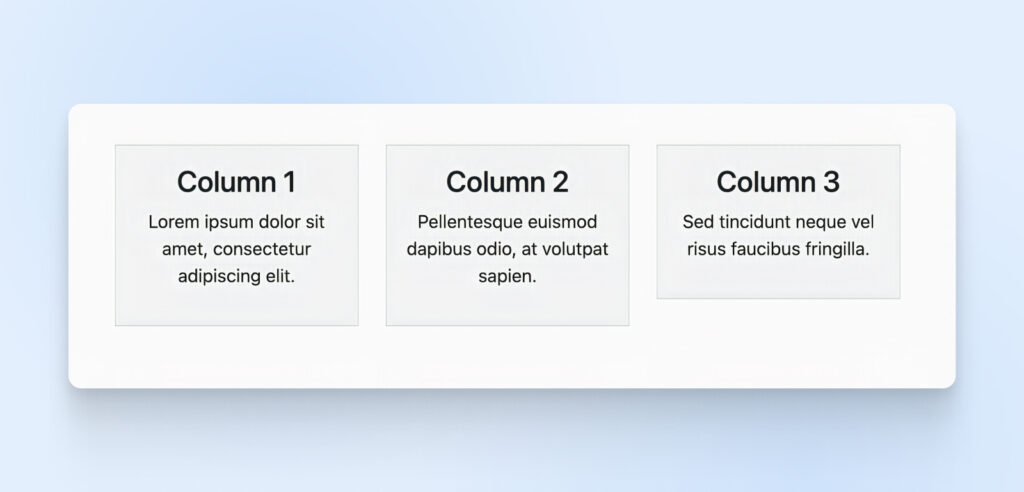Click the "Column 1" heading
1024x492 pixels.
tap(236, 183)
